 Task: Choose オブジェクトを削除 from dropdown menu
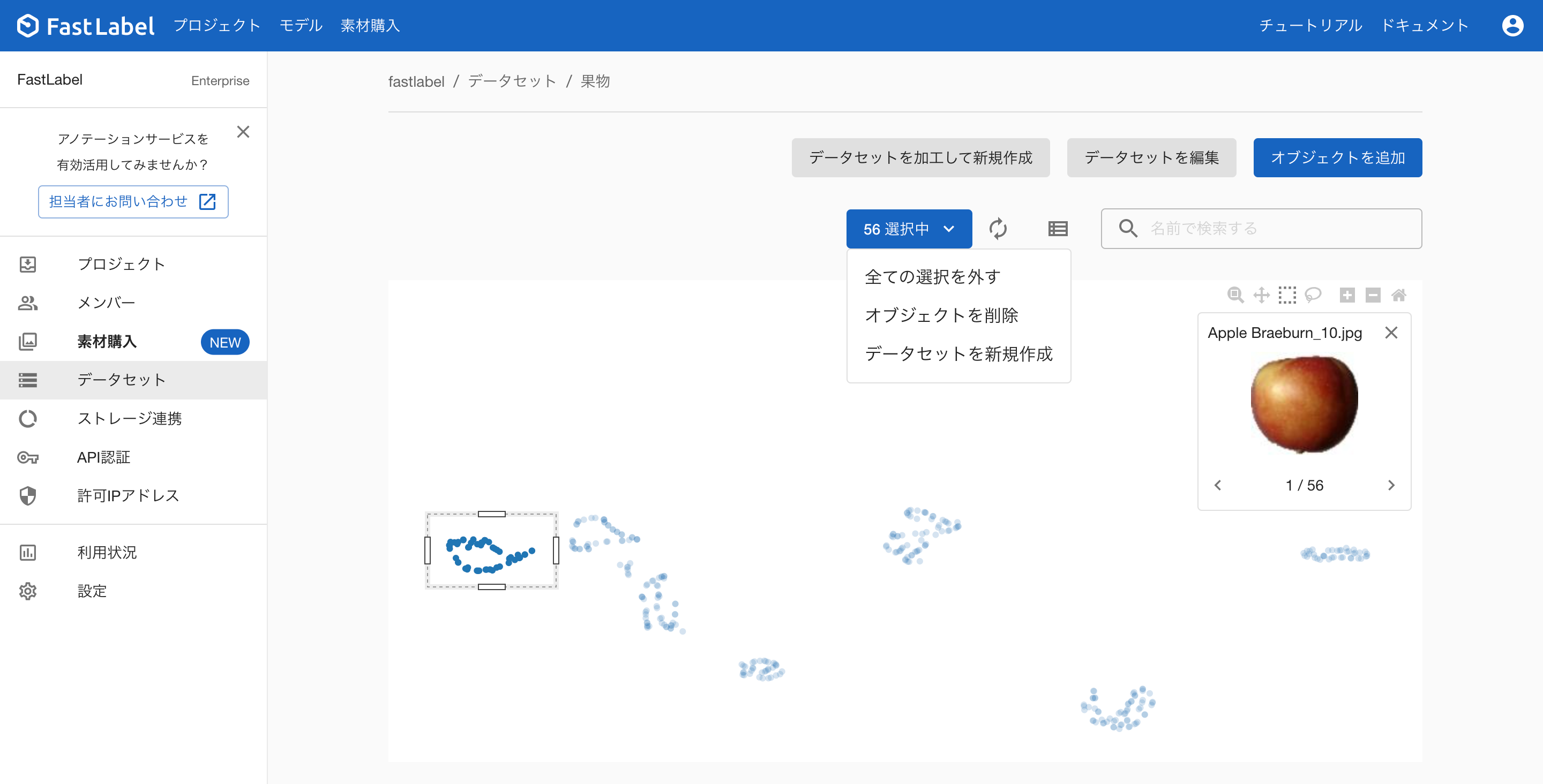click(x=941, y=315)
